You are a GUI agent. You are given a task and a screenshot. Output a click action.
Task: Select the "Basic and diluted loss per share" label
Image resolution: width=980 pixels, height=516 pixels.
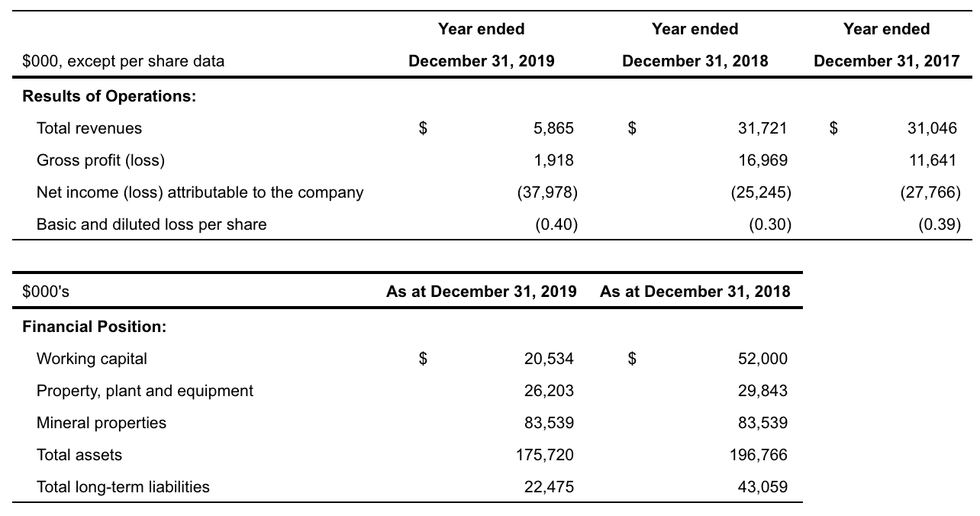click(x=151, y=224)
